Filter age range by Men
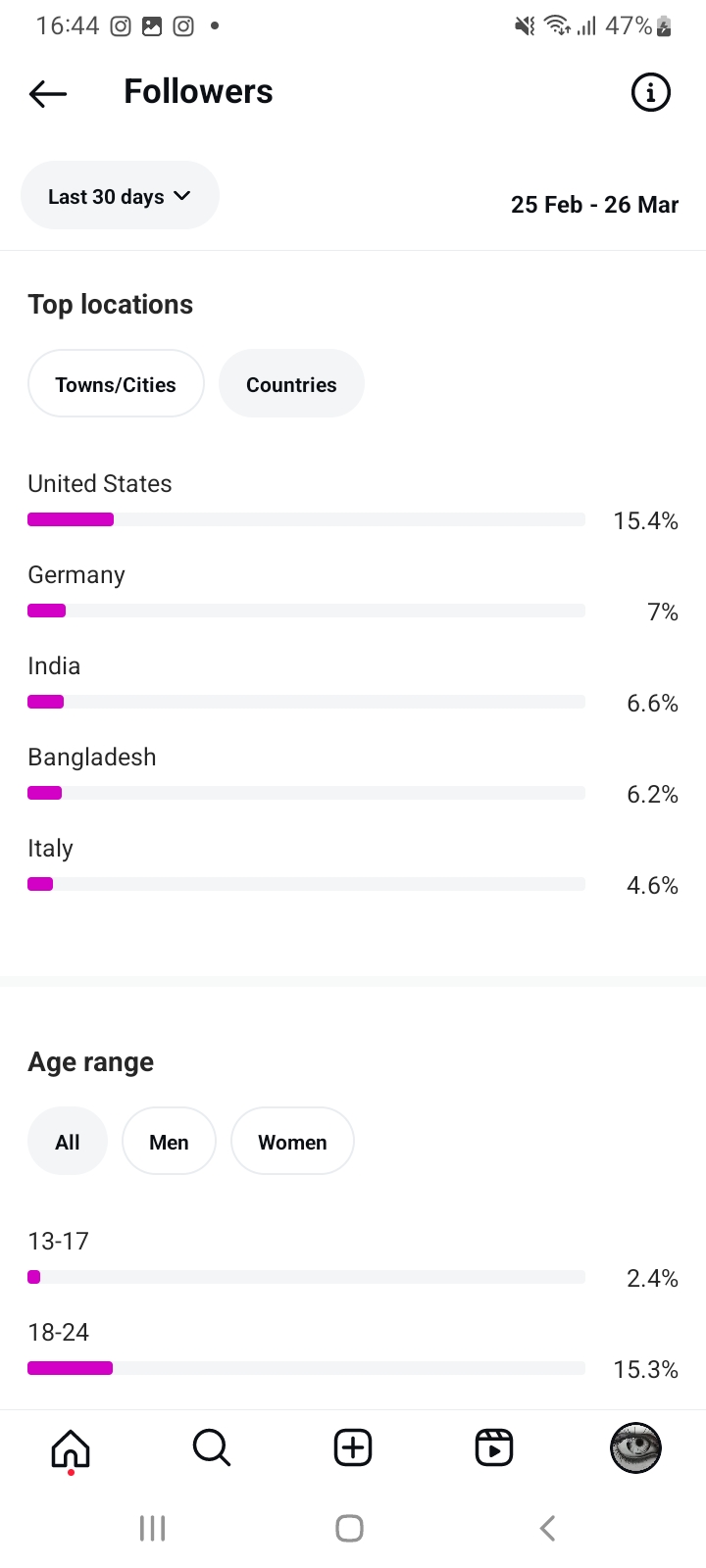Screen dimensions: 706x1568 (169, 1142)
